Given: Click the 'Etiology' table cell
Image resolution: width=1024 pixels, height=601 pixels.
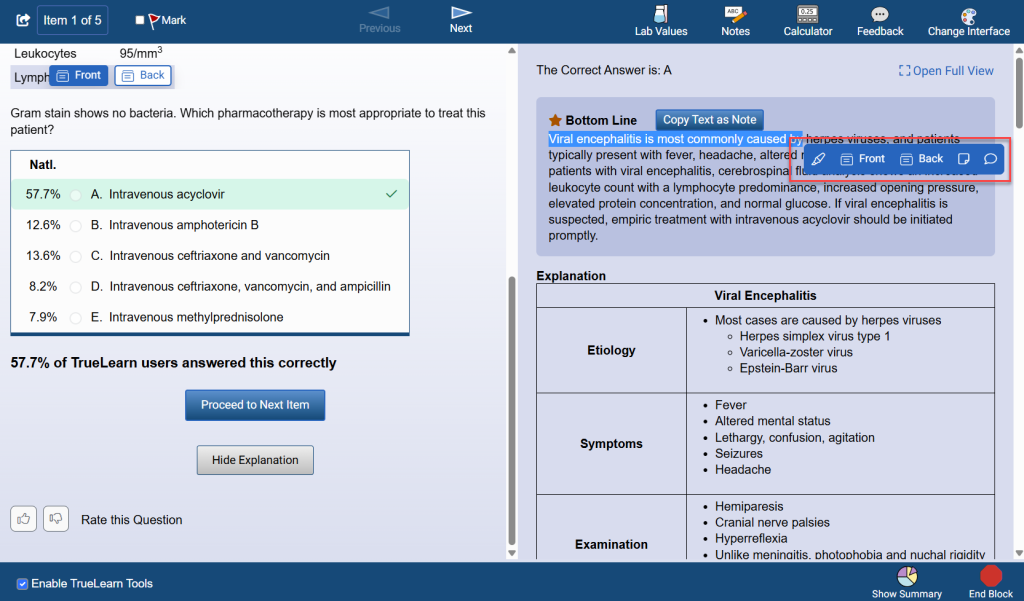Looking at the screenshot, I should [611, 350].
